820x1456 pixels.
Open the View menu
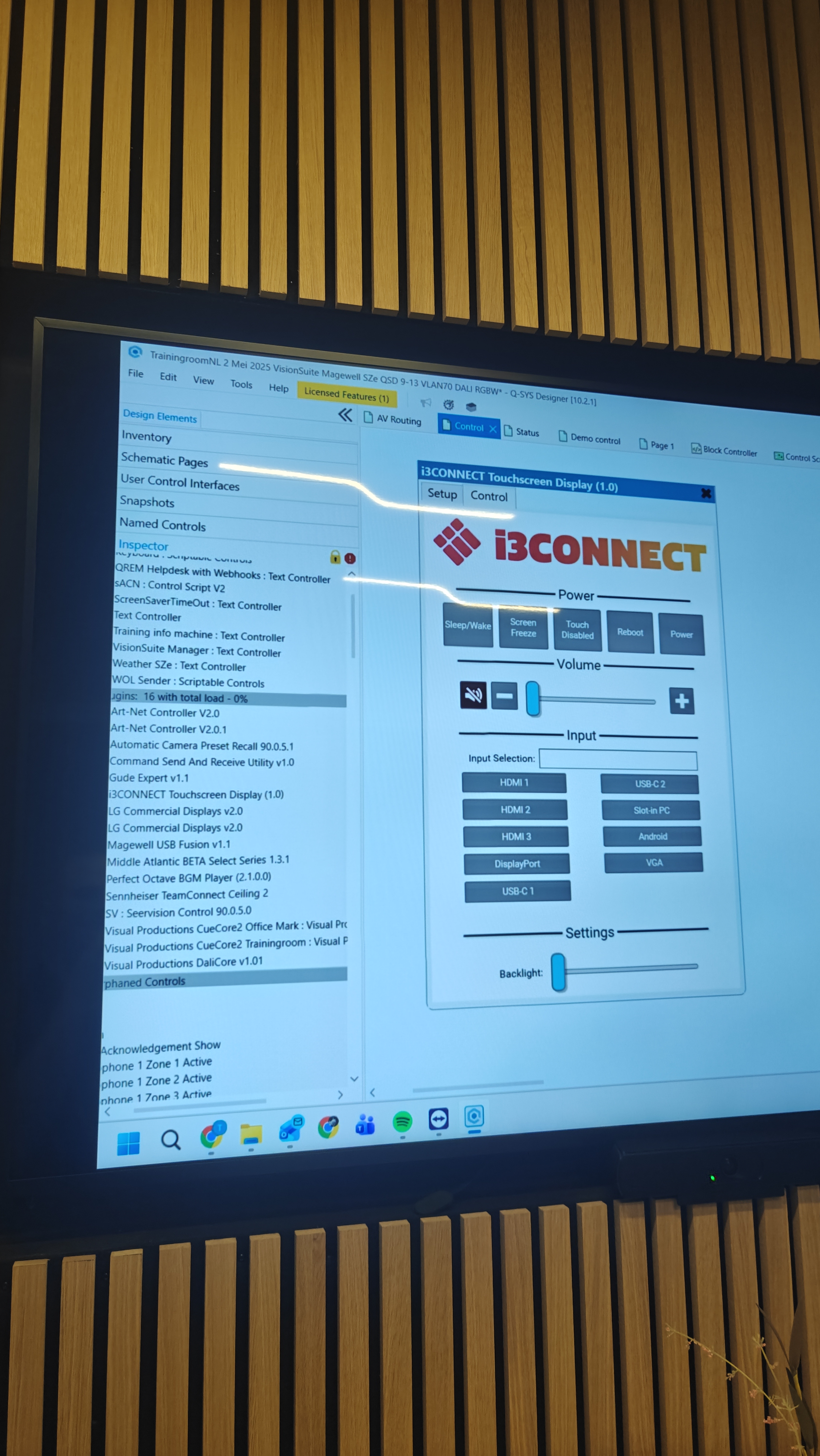[204, 380]
